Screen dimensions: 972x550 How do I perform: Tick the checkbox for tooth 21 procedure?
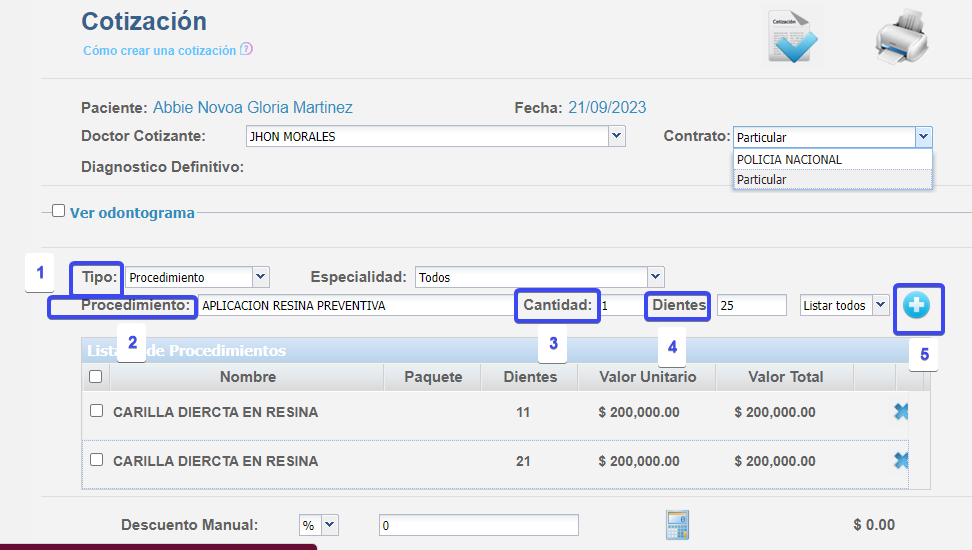[x=96, y=460]
